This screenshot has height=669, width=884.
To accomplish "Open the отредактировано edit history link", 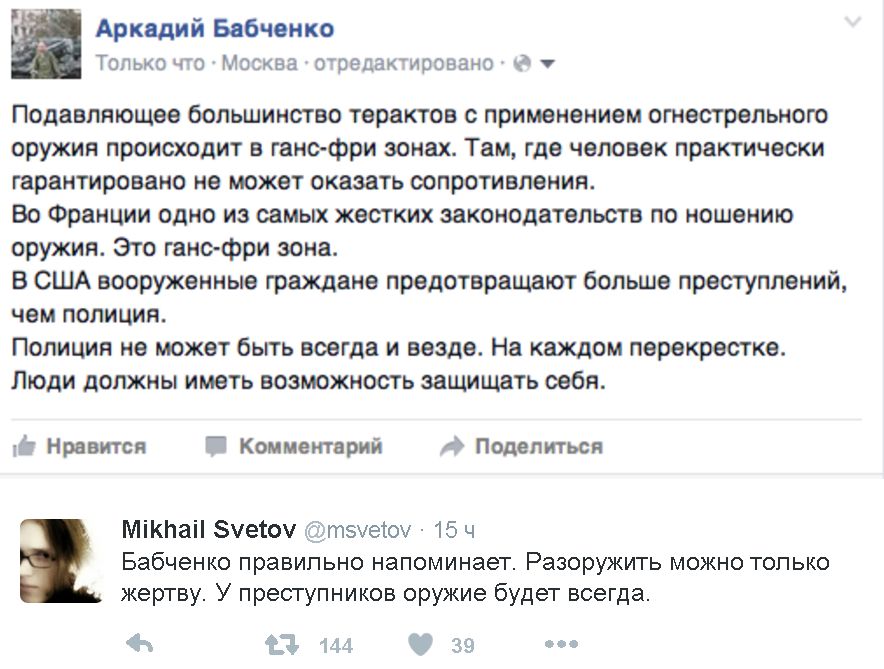I will pyautogui.click(x=404, y=64).
